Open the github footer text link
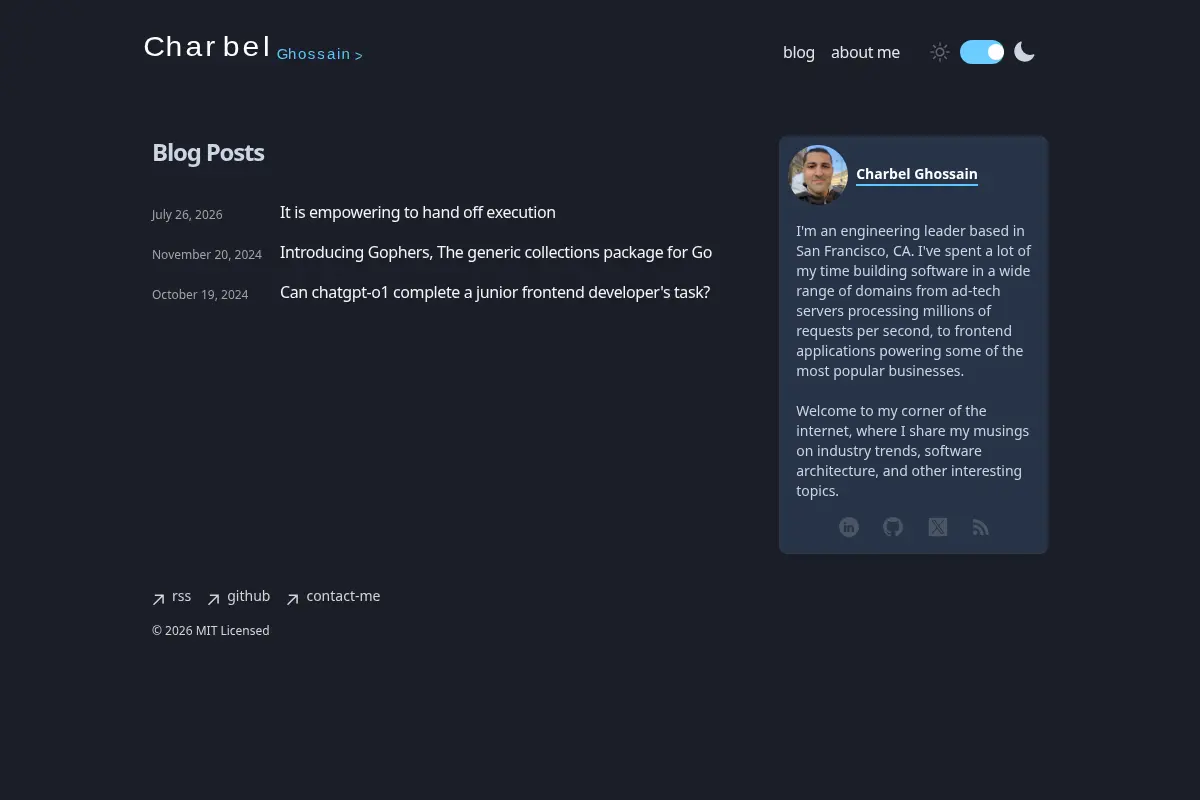The height and width of the screenshot is (800, 1200). [x=248, y=596]
